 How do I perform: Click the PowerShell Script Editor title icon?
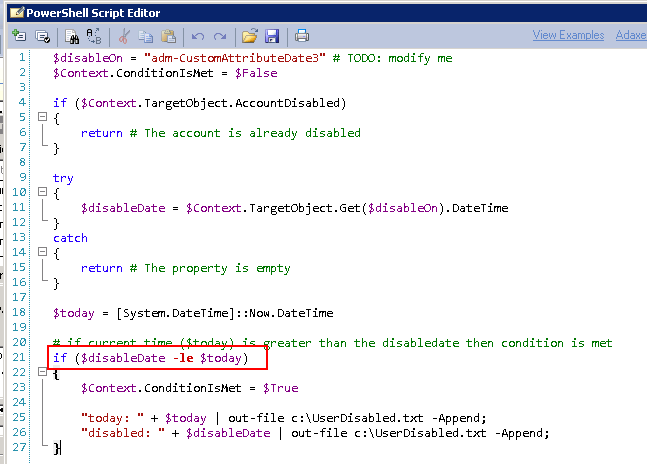pyautogui.click(x=17, y=13)
